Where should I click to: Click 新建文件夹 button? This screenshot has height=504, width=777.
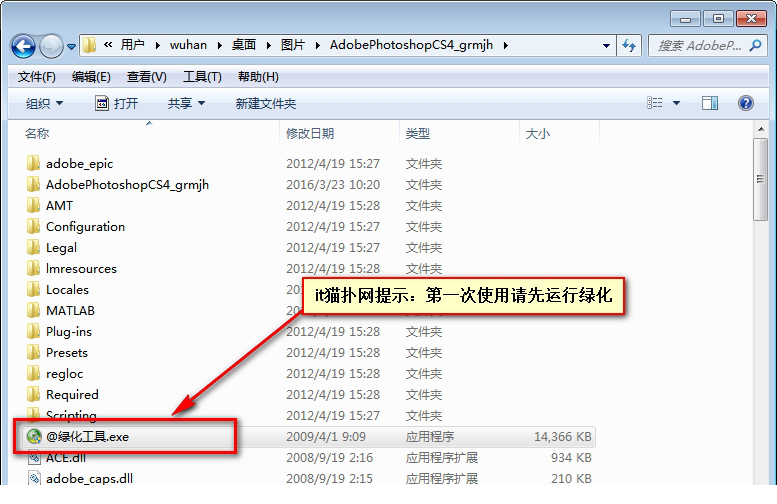click(266, 104)
